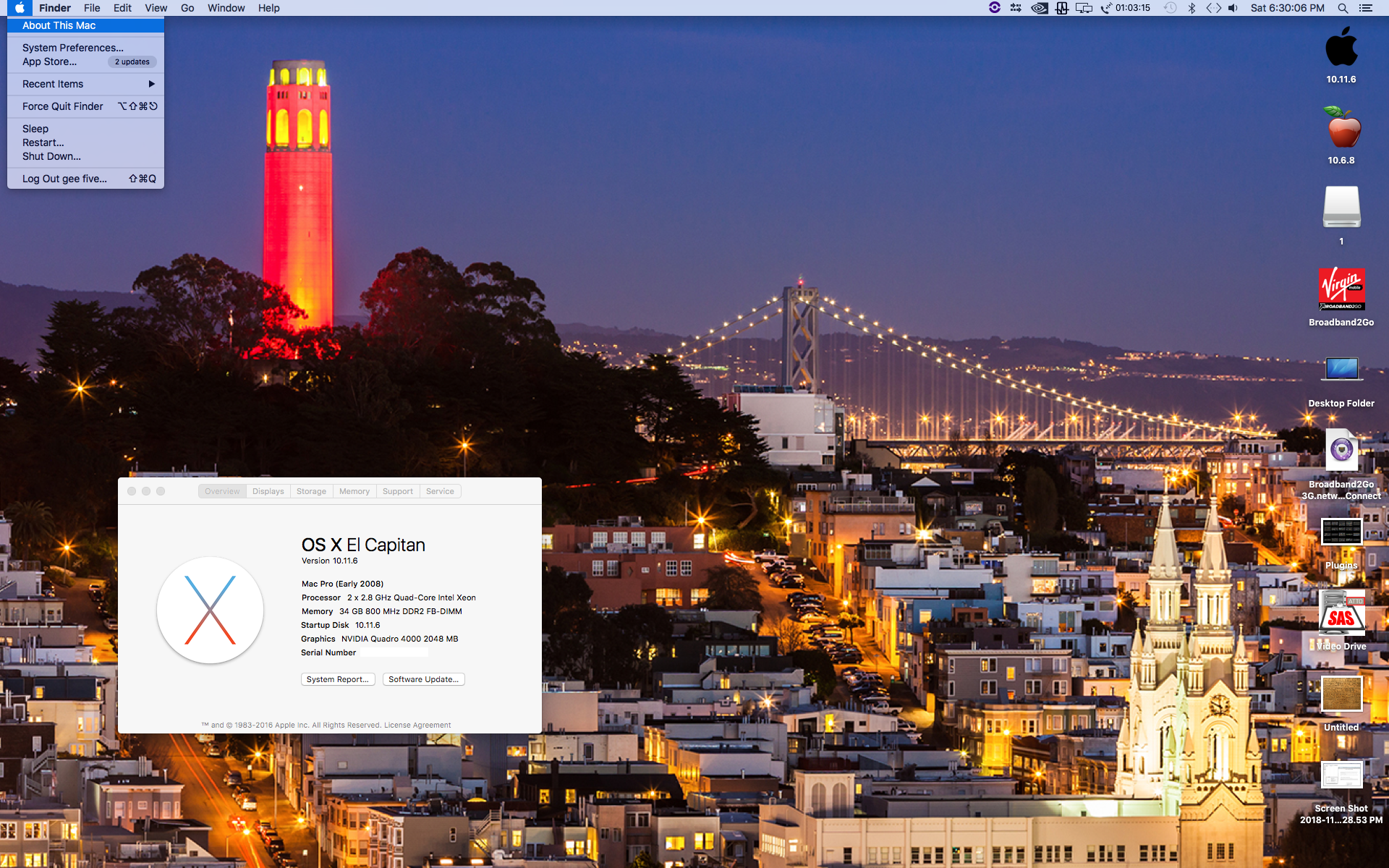Switch to the Support tab
The width and height of the screenshot is (1389, 868).
coord(398,491)
